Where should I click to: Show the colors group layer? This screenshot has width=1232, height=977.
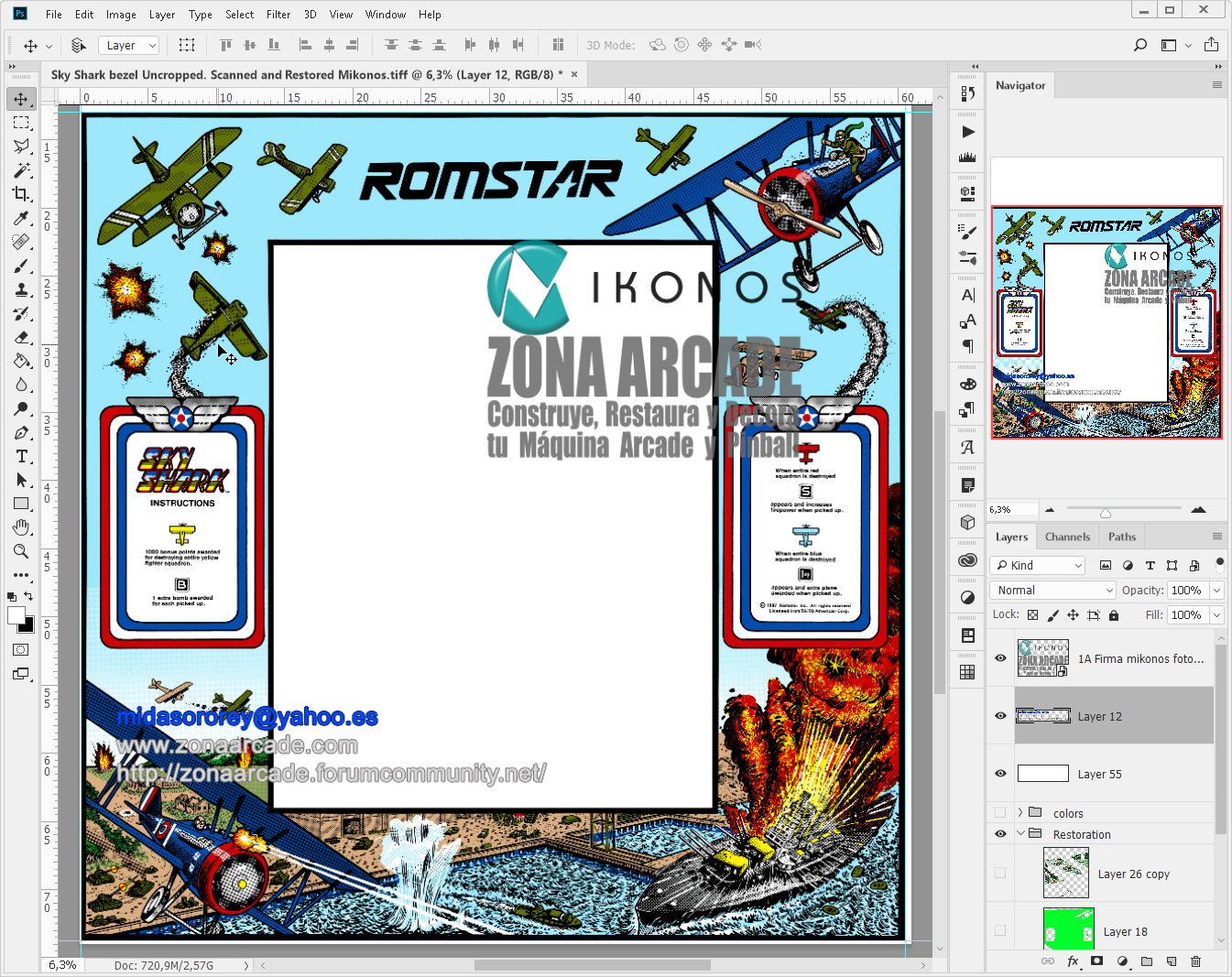click(1000, 813)
